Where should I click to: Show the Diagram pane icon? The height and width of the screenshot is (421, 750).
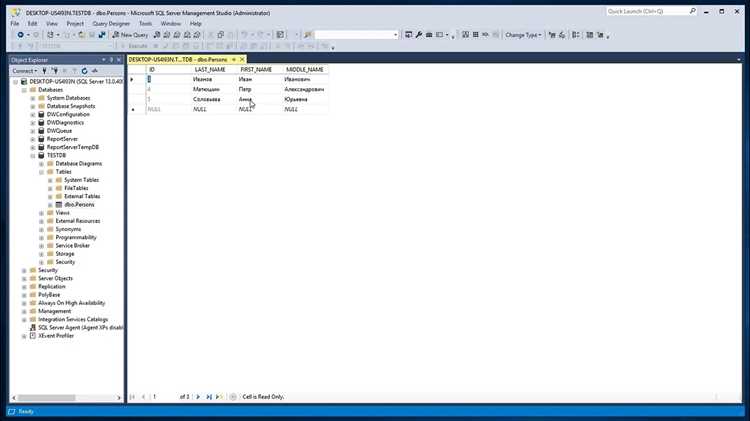pos(465,35)
